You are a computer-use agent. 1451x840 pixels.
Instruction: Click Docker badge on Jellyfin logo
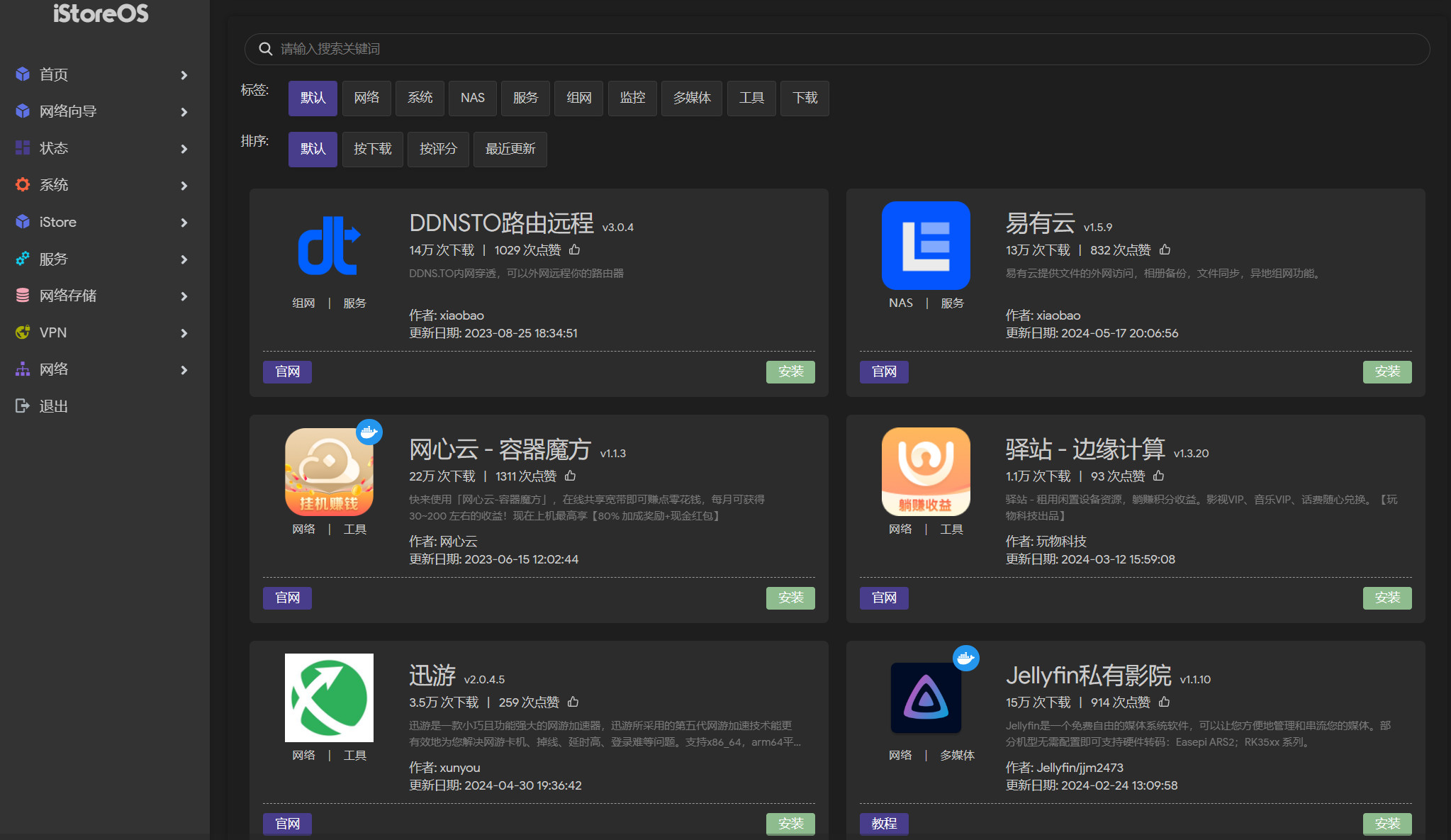click(x=965, y=658)
